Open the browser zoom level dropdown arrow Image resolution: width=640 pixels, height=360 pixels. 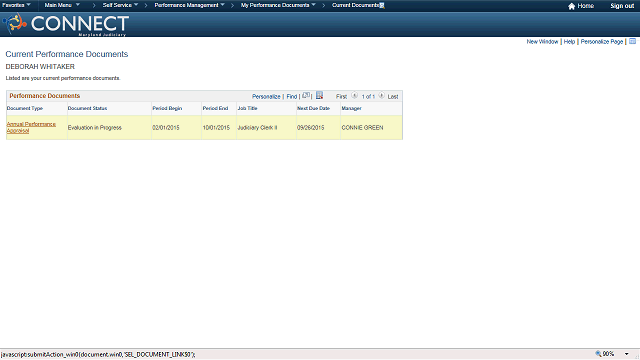point(627,354)
